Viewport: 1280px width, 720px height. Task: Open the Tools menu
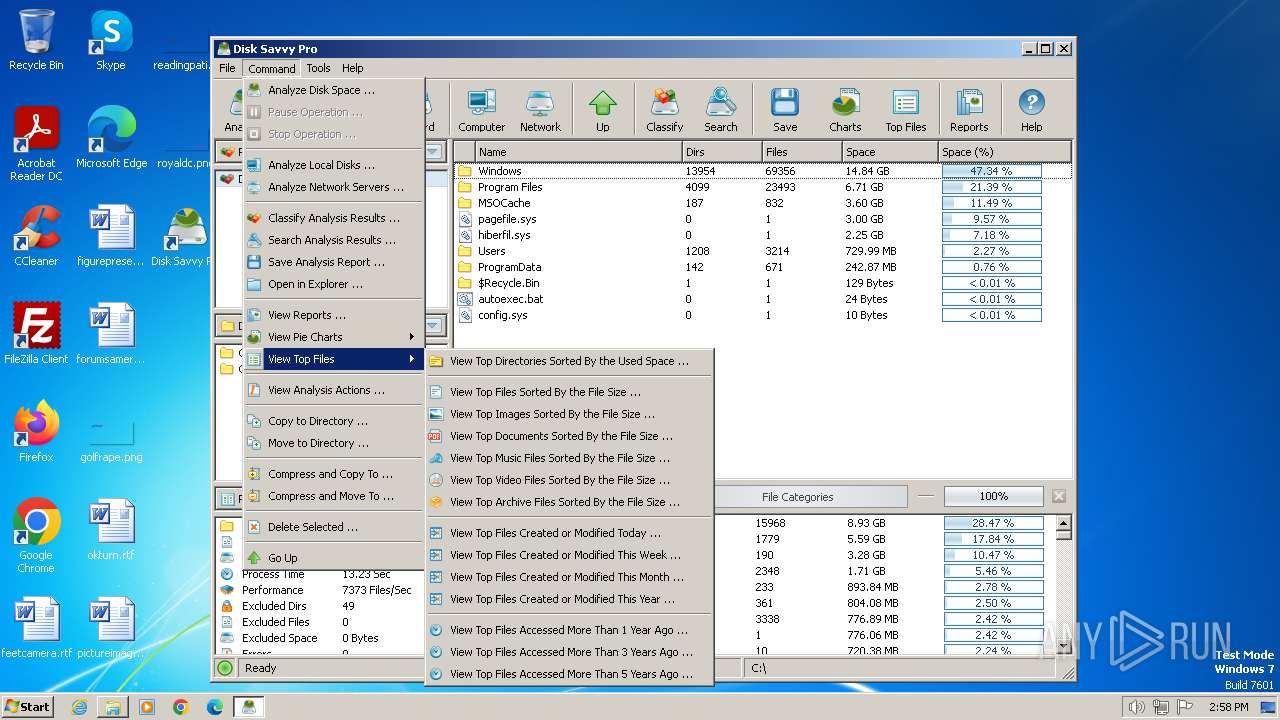click(318, 68)
